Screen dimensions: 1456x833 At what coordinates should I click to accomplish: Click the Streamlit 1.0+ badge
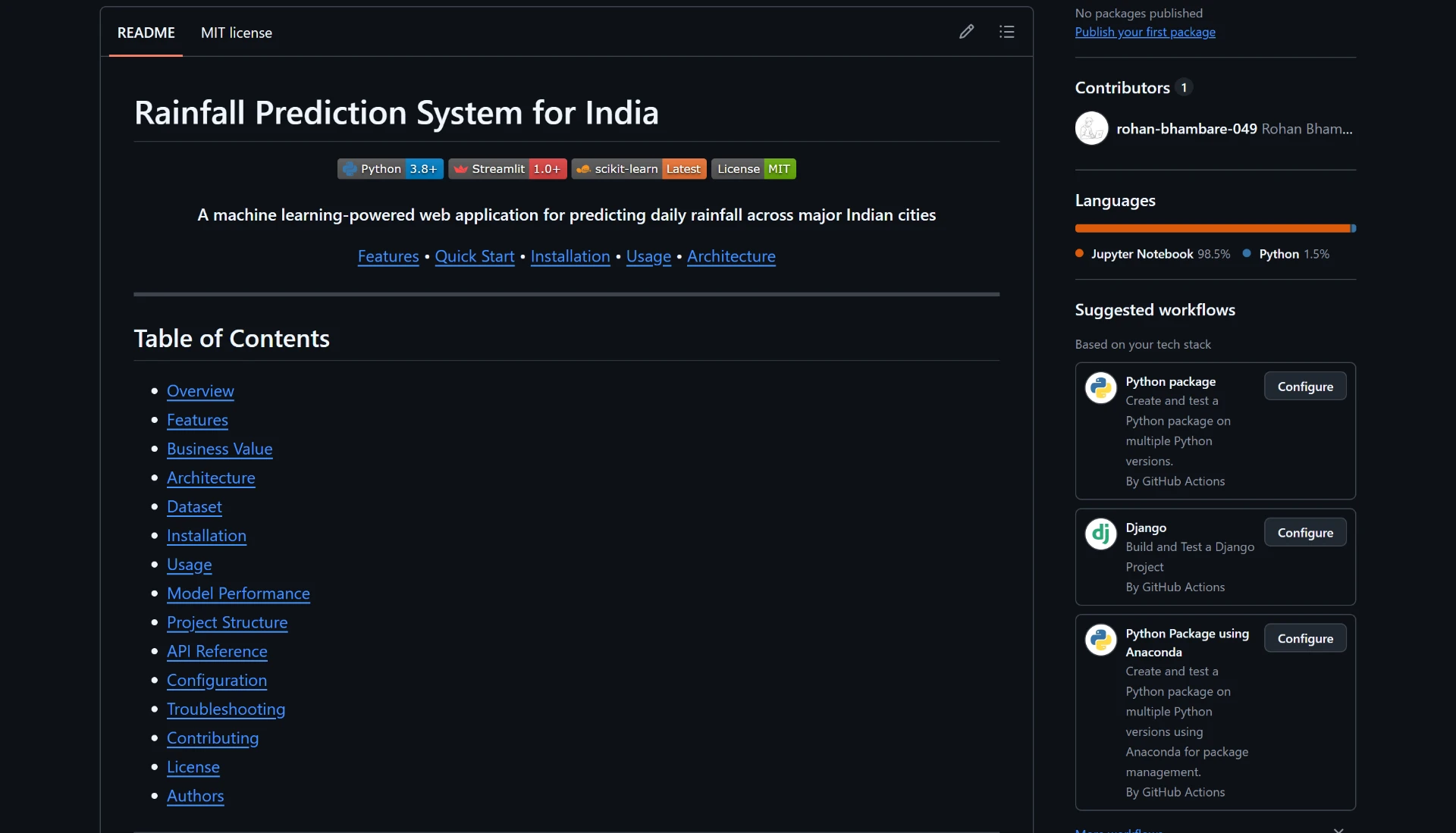point(507,169)
